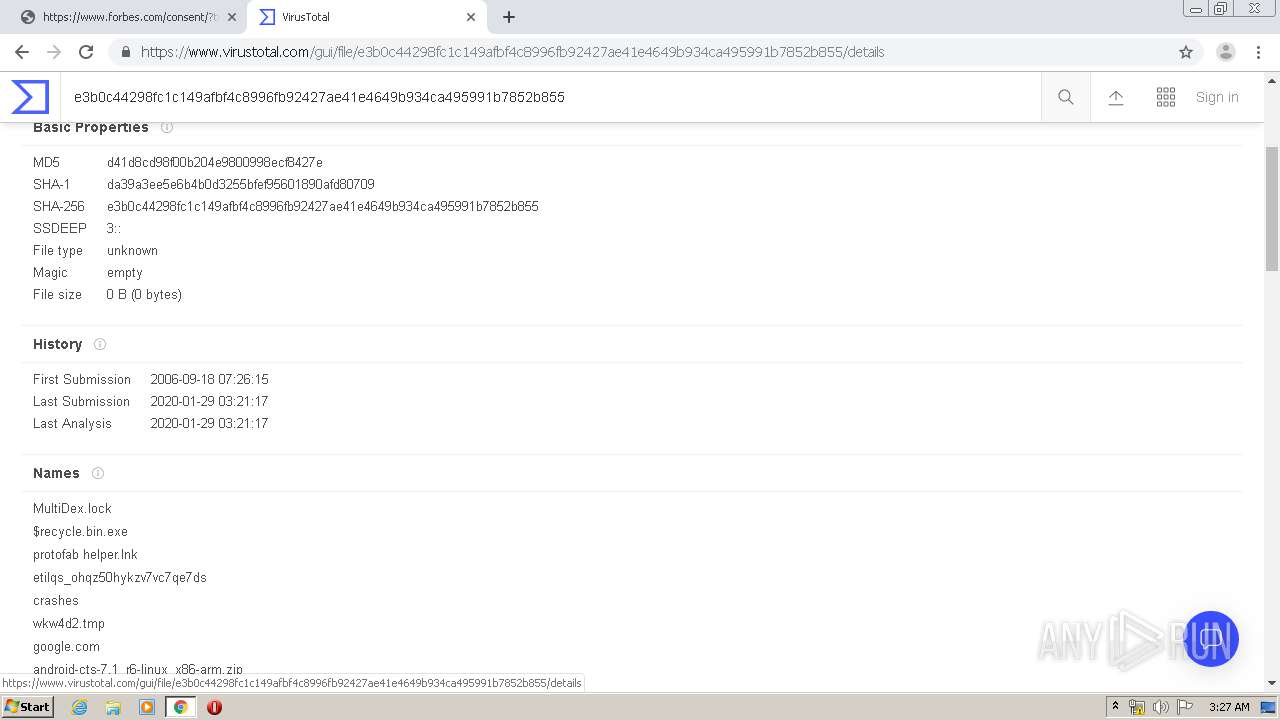The image size is (1280, 720).
Task: Open the Chrome three-dot menu
Action: click(1258, 52)
